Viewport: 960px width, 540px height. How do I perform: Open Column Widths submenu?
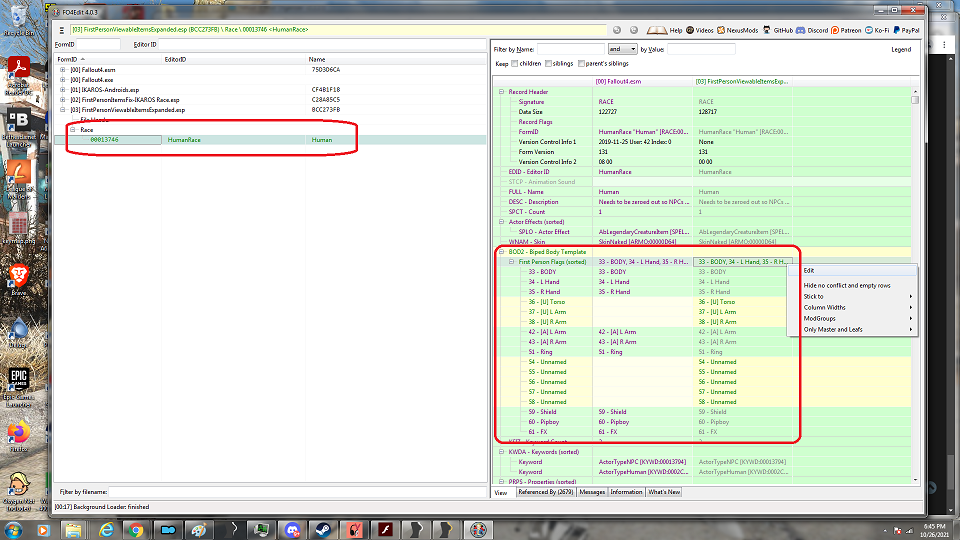pyautogui.click(x=852, y=307)
